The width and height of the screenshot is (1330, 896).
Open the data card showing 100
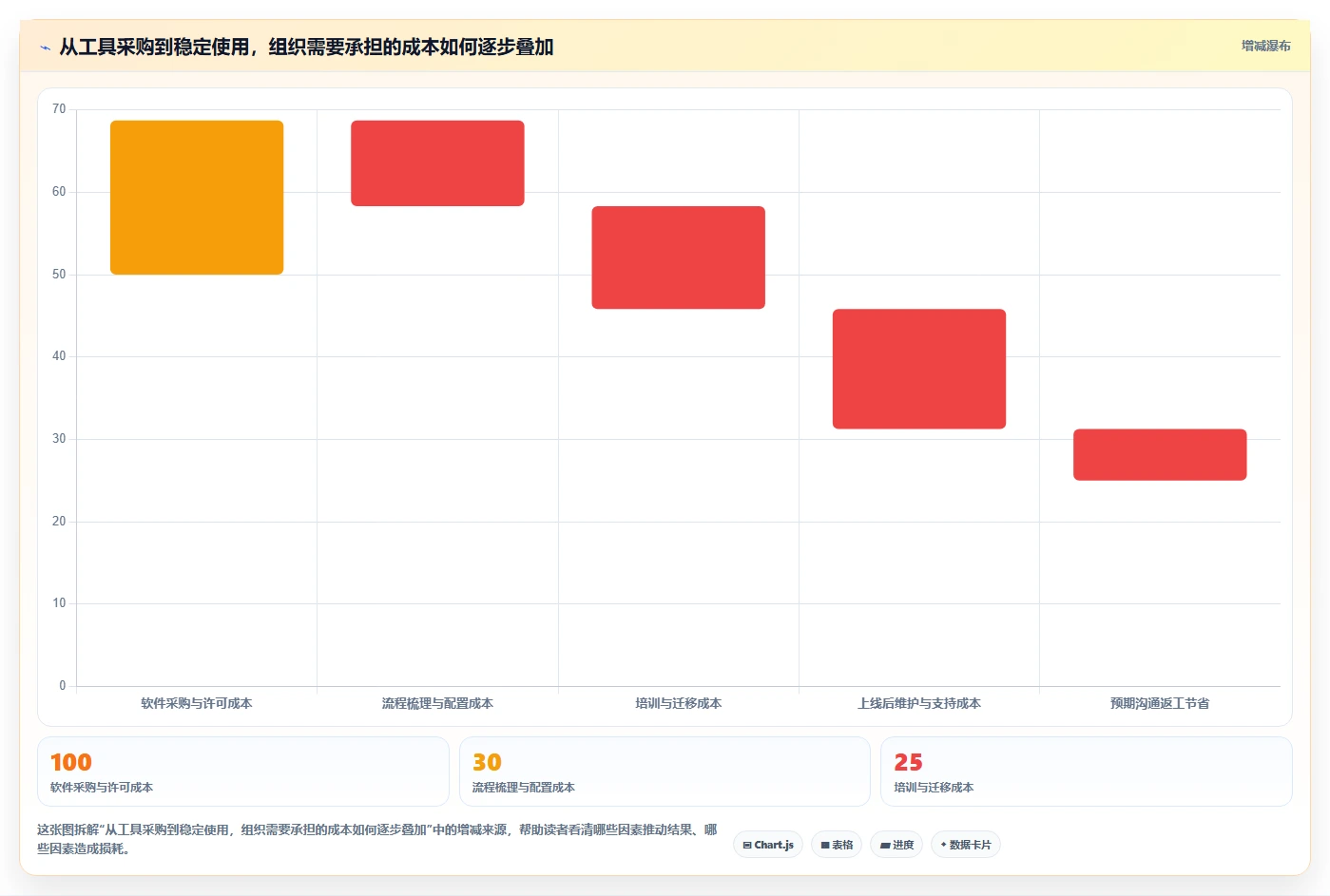243,772
